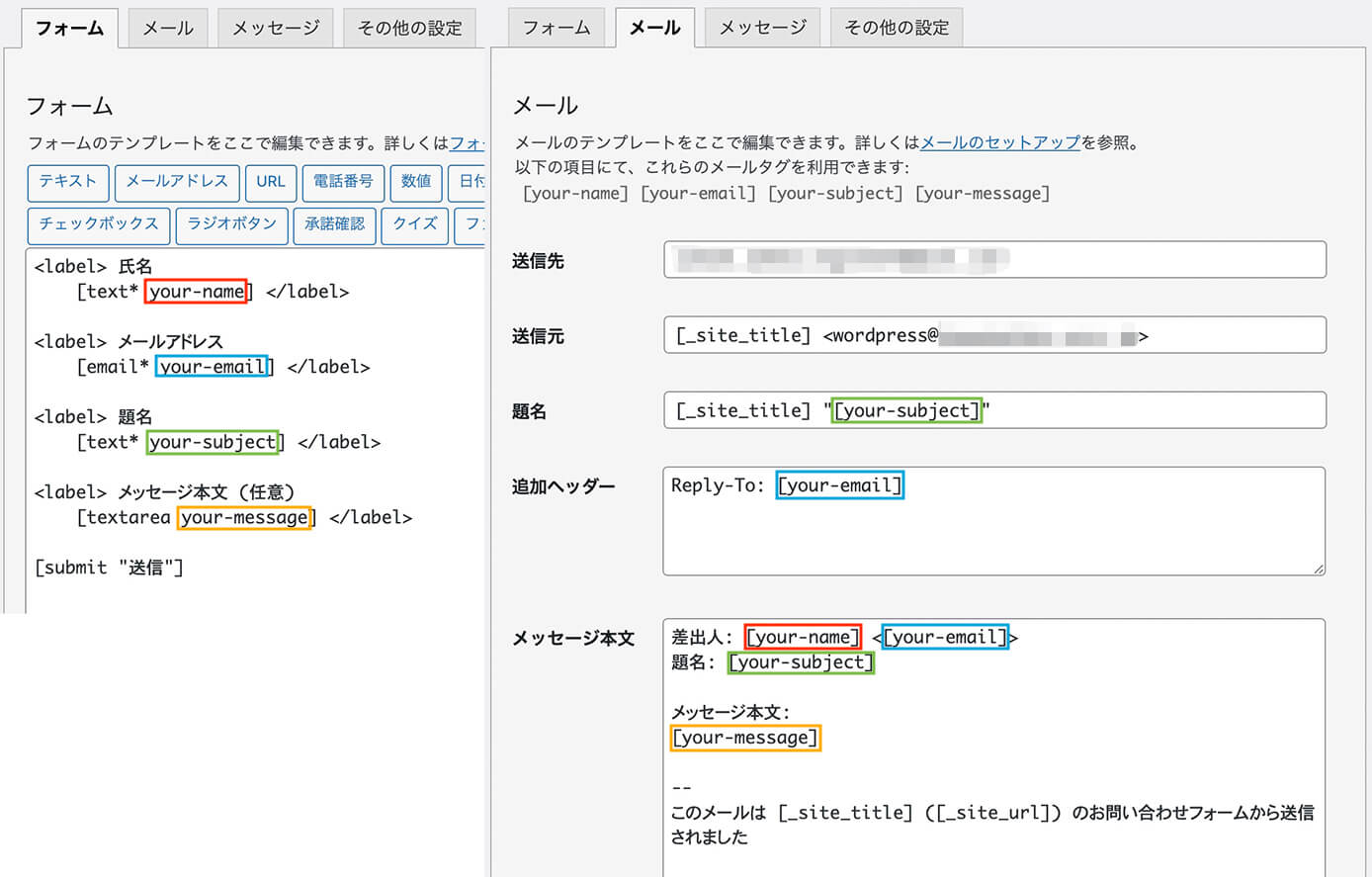Screen dimensions: 1372x877
Task: Insert a 電話番号 form tag
Action: click(343, 182)
